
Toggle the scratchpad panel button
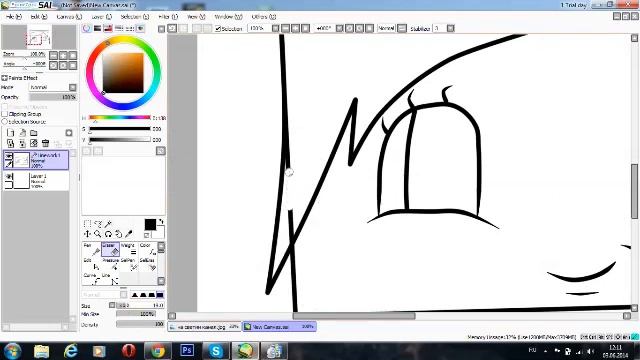pos(140,28)
